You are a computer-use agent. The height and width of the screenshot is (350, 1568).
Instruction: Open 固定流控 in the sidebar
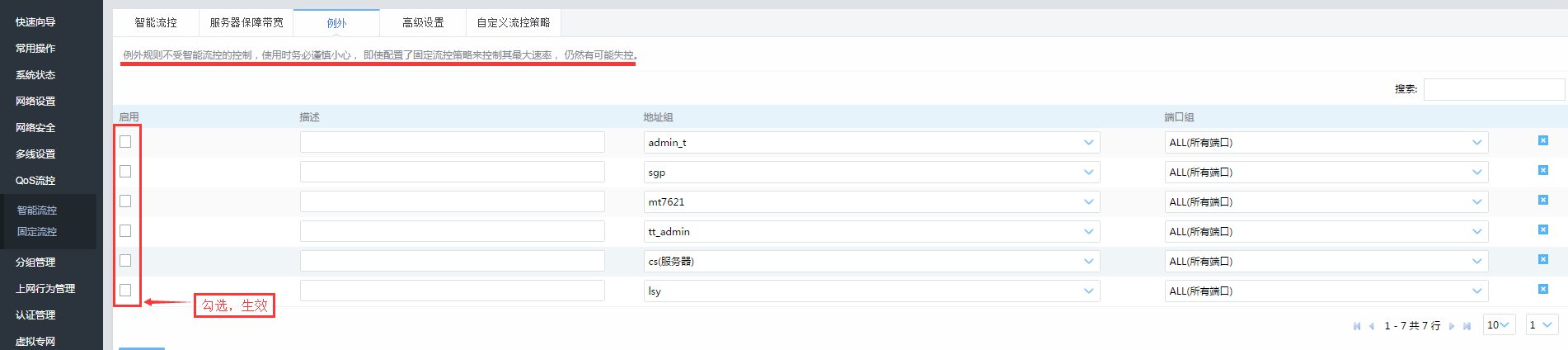(x=37, y=232)
